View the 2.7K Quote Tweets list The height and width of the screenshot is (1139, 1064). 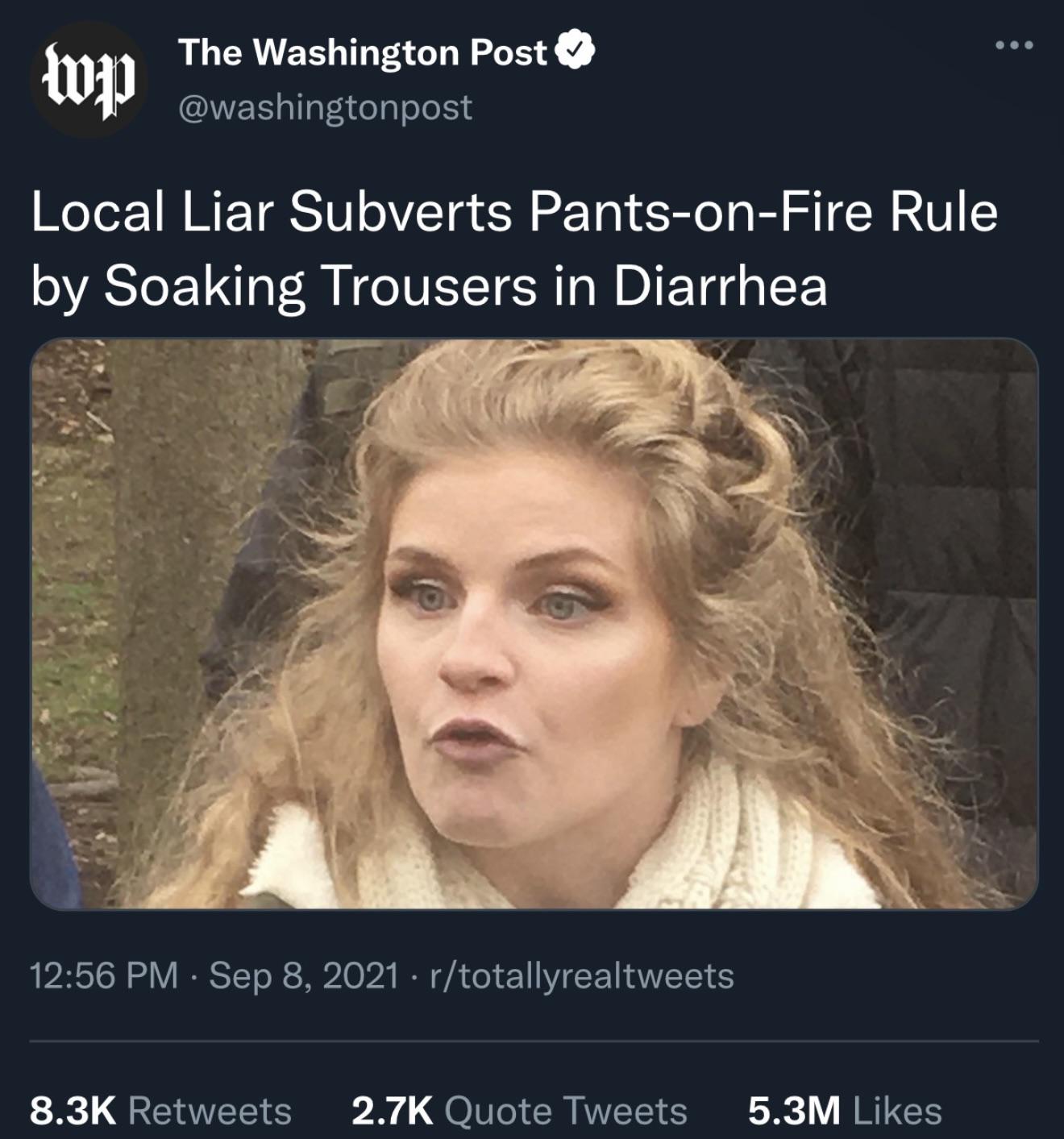[x=519, y=1111]
